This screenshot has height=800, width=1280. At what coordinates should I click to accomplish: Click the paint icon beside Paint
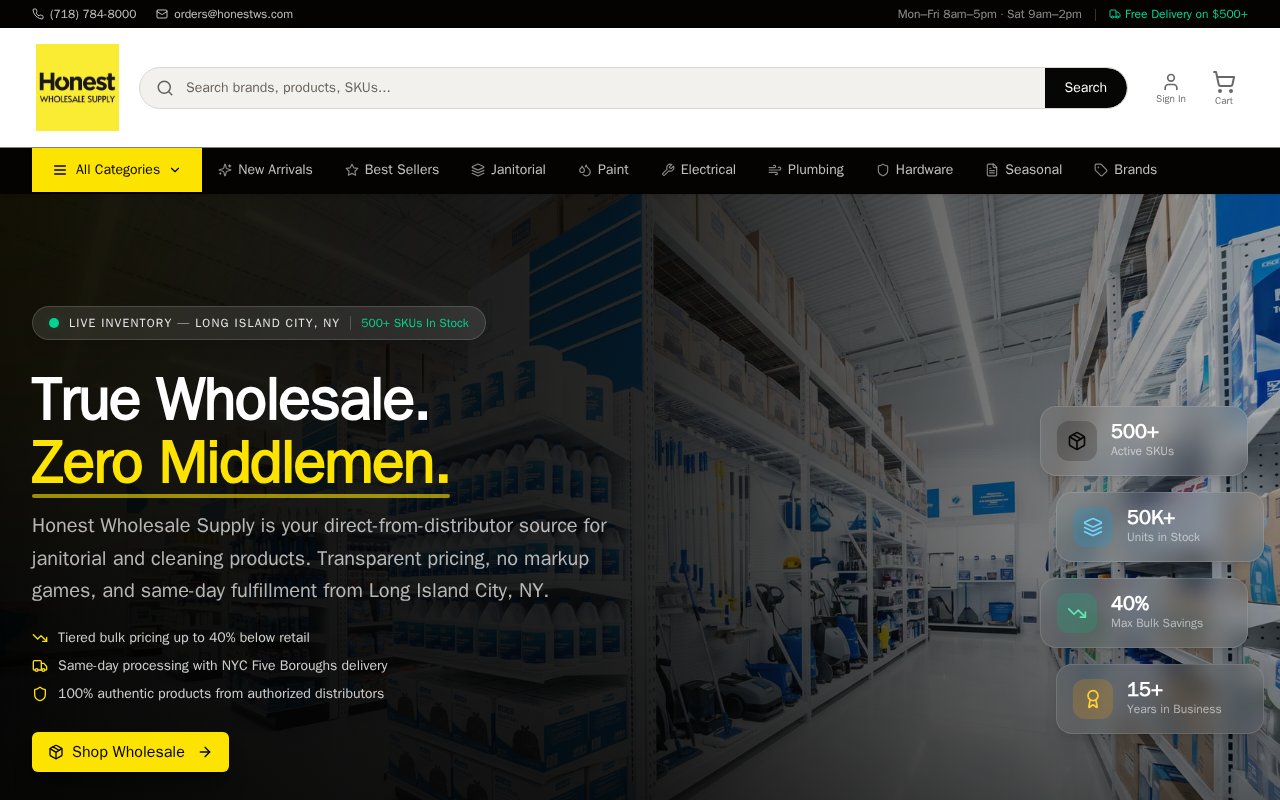tap(585, 170)
